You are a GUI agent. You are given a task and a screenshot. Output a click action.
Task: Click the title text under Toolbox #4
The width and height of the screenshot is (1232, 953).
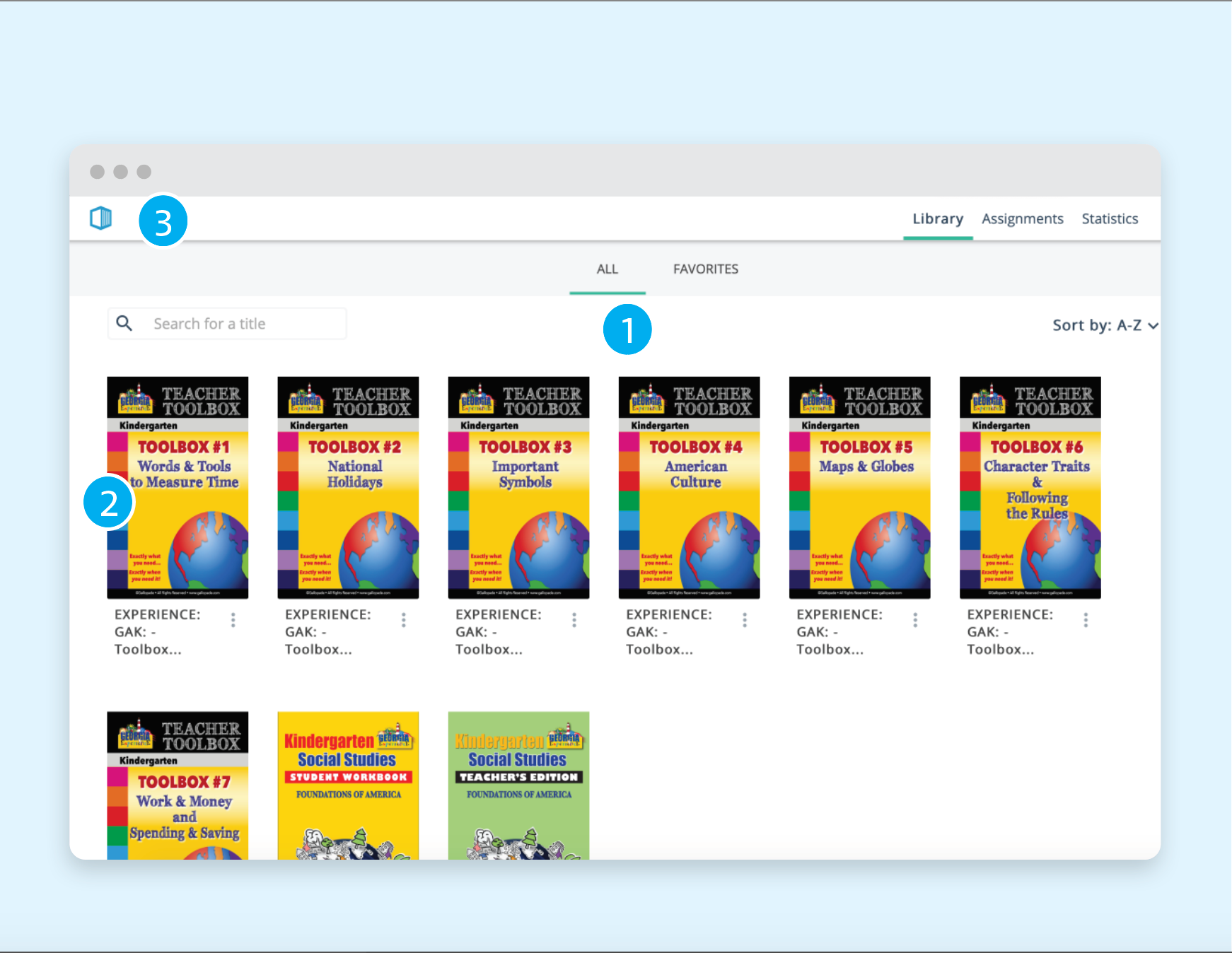[669, 632]
